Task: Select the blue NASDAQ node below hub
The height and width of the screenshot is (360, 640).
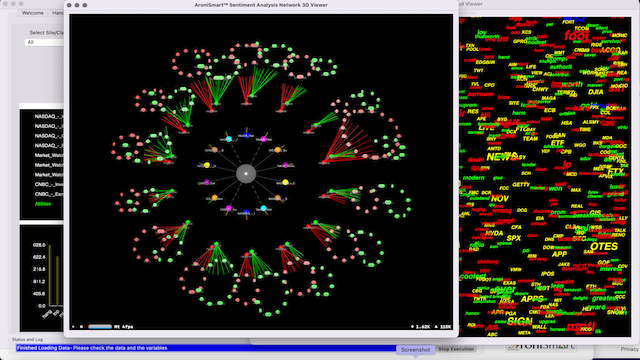Action: pos(246,212)
